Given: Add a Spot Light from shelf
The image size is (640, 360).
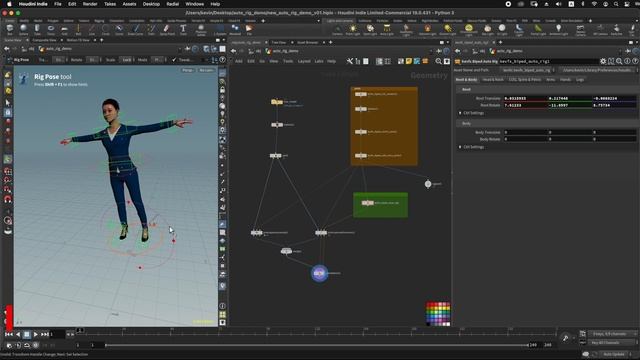Looking at the screenshot, I should click(370, 29).
